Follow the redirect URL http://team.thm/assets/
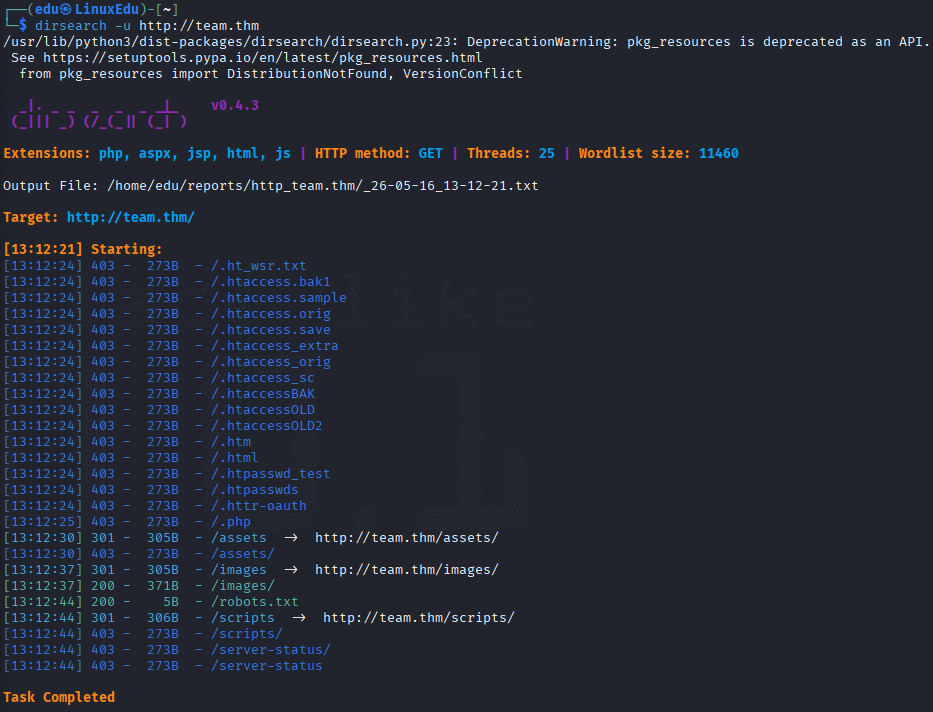Image resolution: width=933 pixels, height=712 pixels. pyautogui.click(x=406, y=538)
